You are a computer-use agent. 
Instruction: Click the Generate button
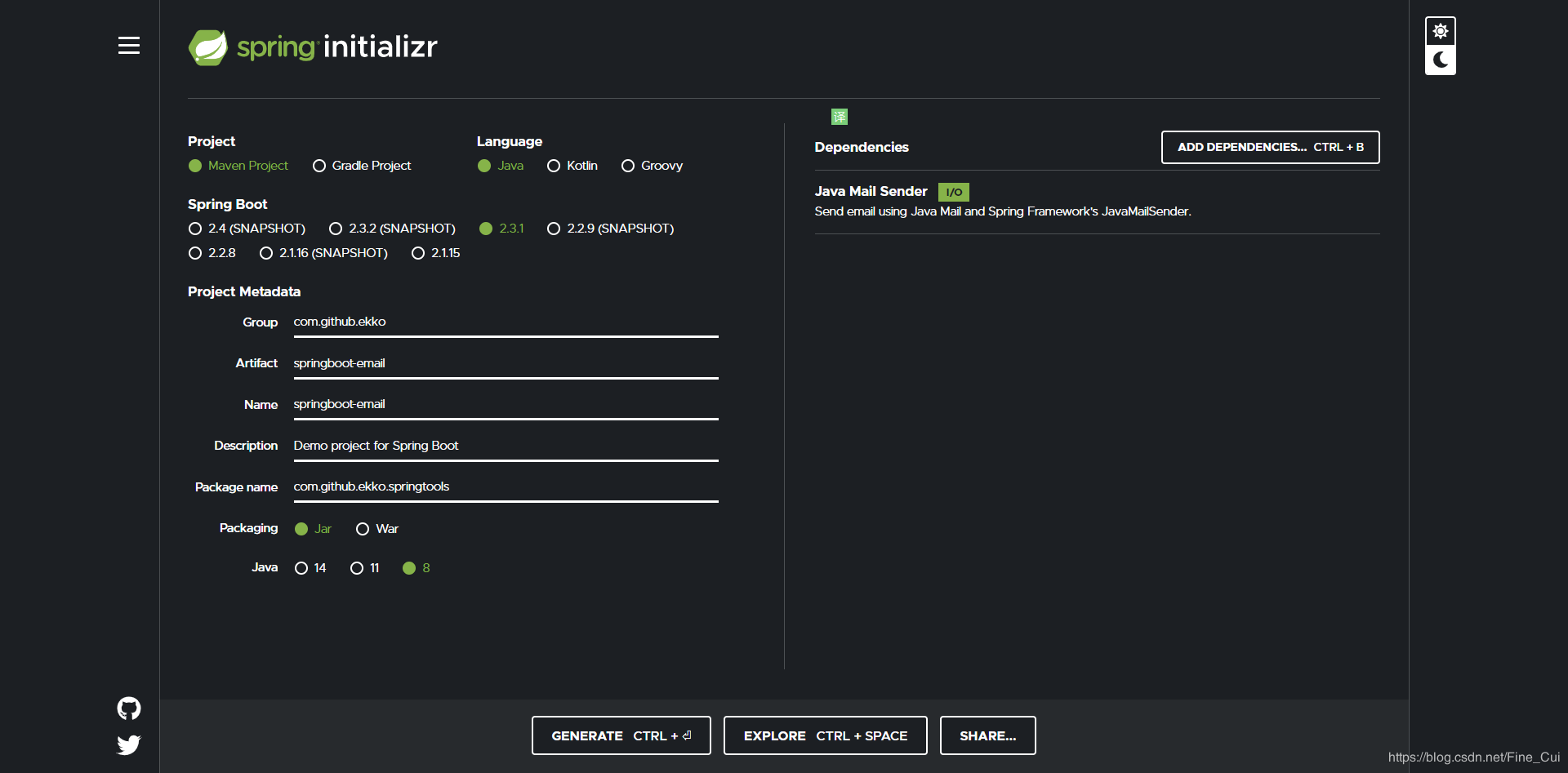tap(621, 735)
